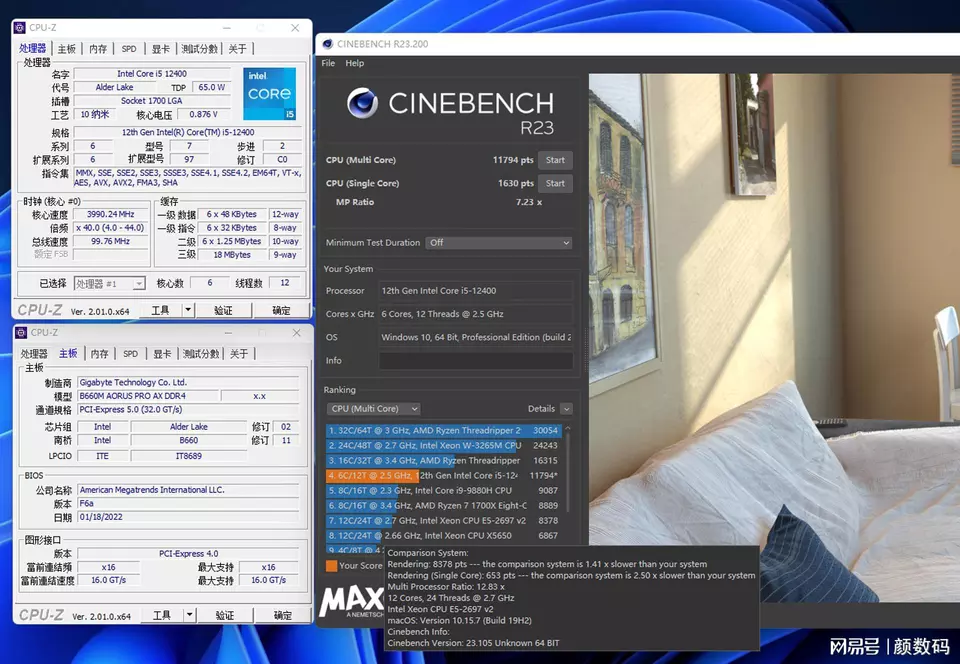
Task: Click the PCI-Express 5.0 (32.0 GT/s) field
Action: coord(188,409)
